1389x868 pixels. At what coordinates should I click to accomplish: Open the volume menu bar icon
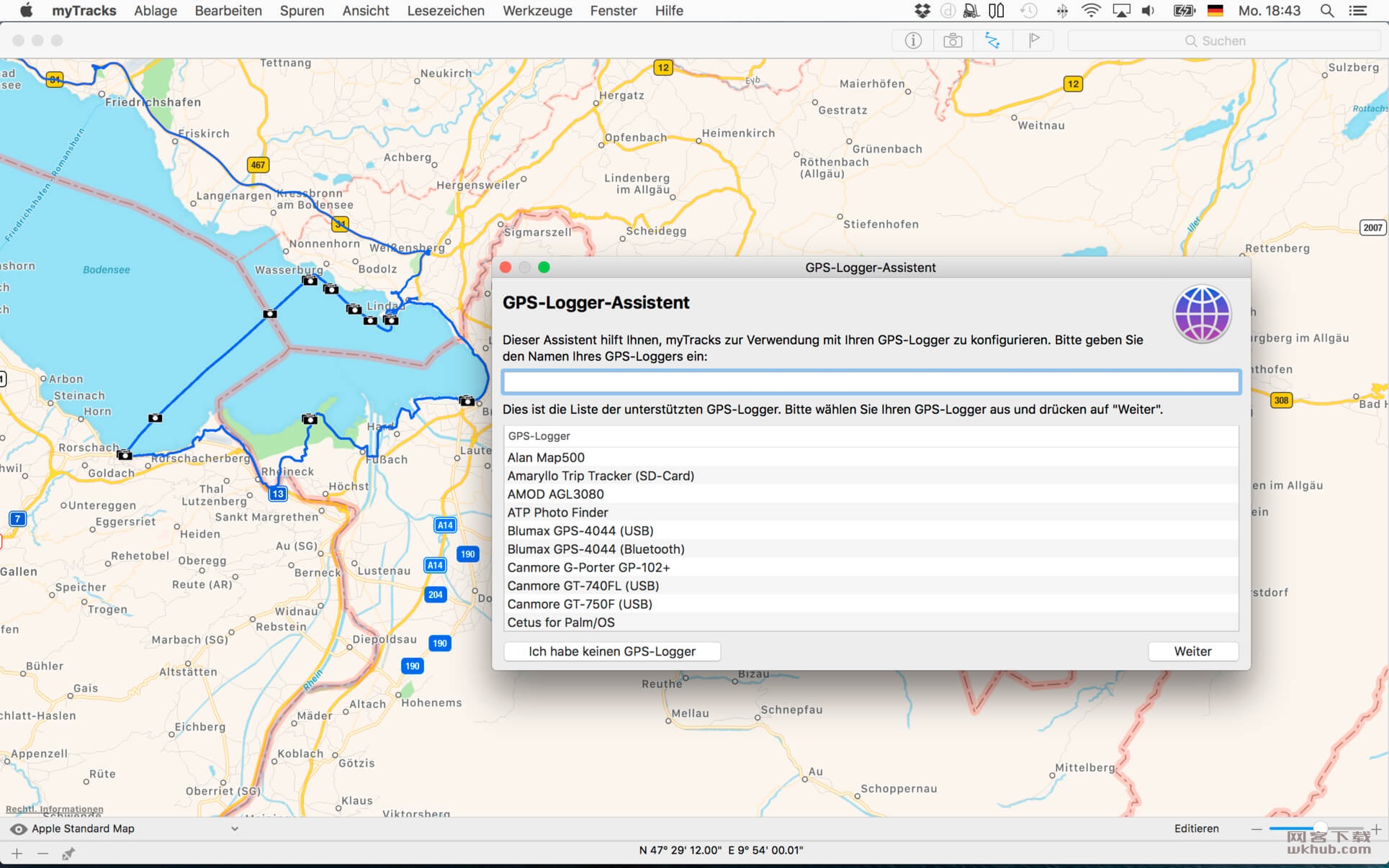1148,11
